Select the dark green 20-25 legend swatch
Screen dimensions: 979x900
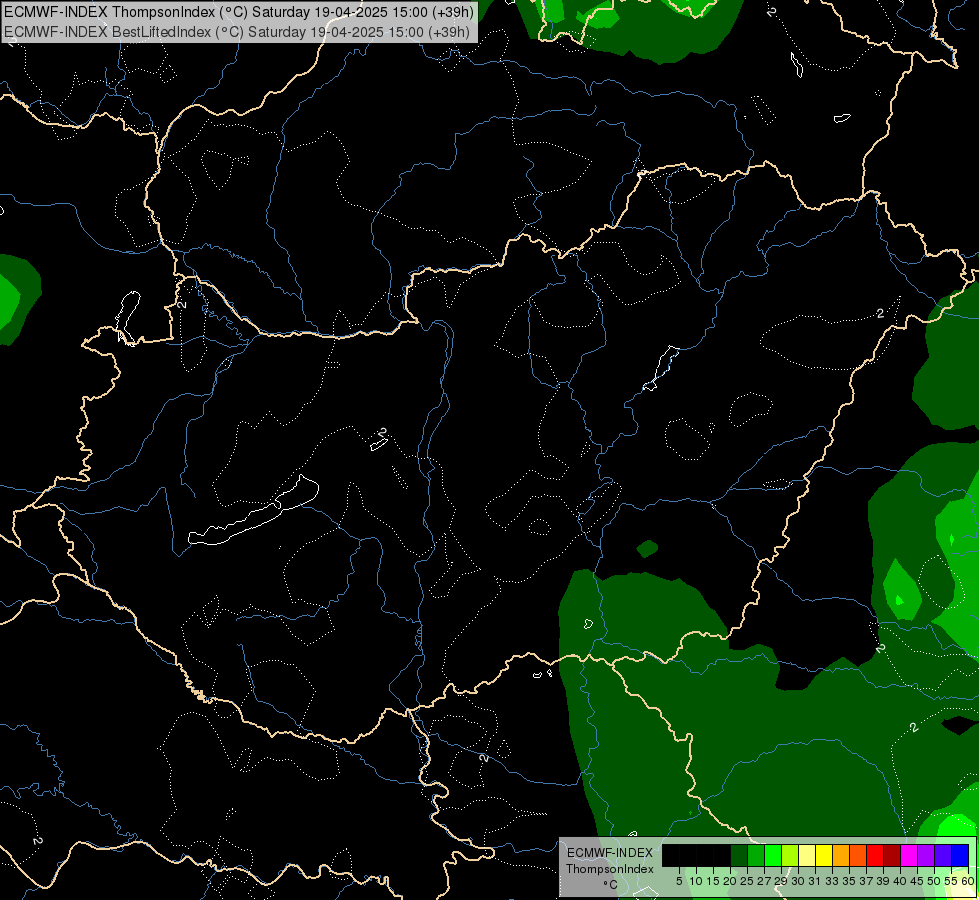(739, 856)
